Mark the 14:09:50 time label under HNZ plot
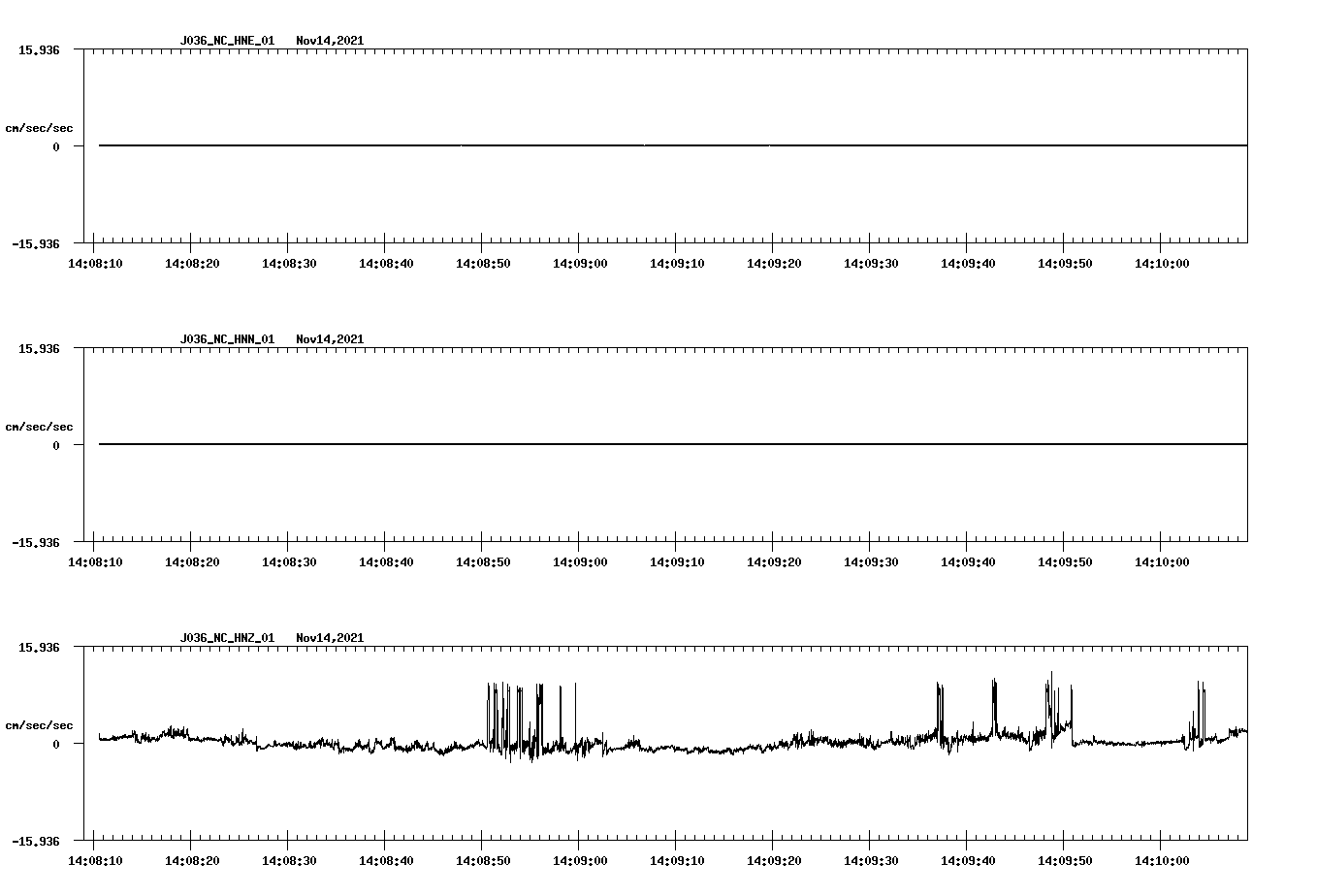 pyautogui.click(x=1065, y=861)
